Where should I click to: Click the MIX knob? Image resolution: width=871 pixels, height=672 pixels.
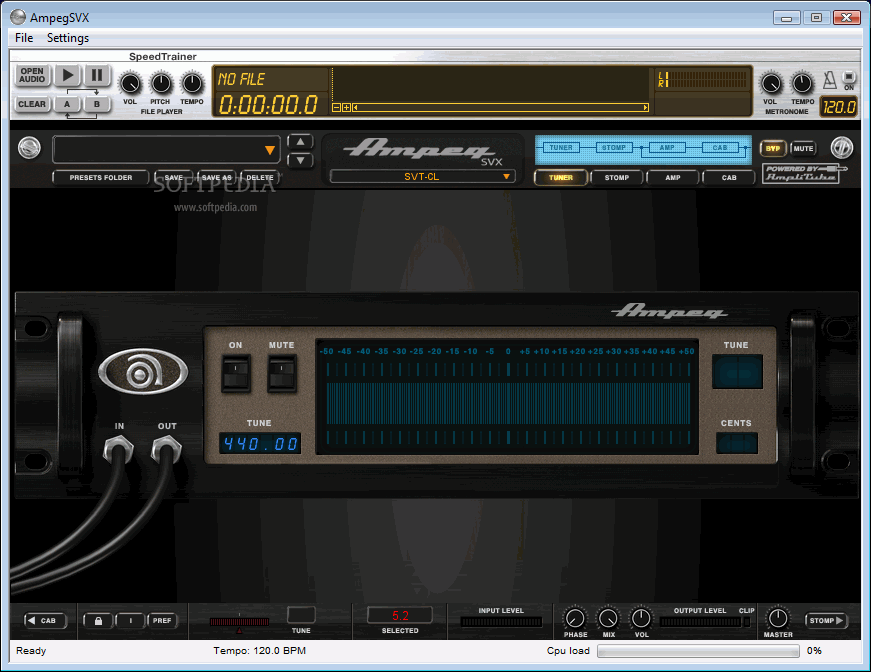click(608, 618)
